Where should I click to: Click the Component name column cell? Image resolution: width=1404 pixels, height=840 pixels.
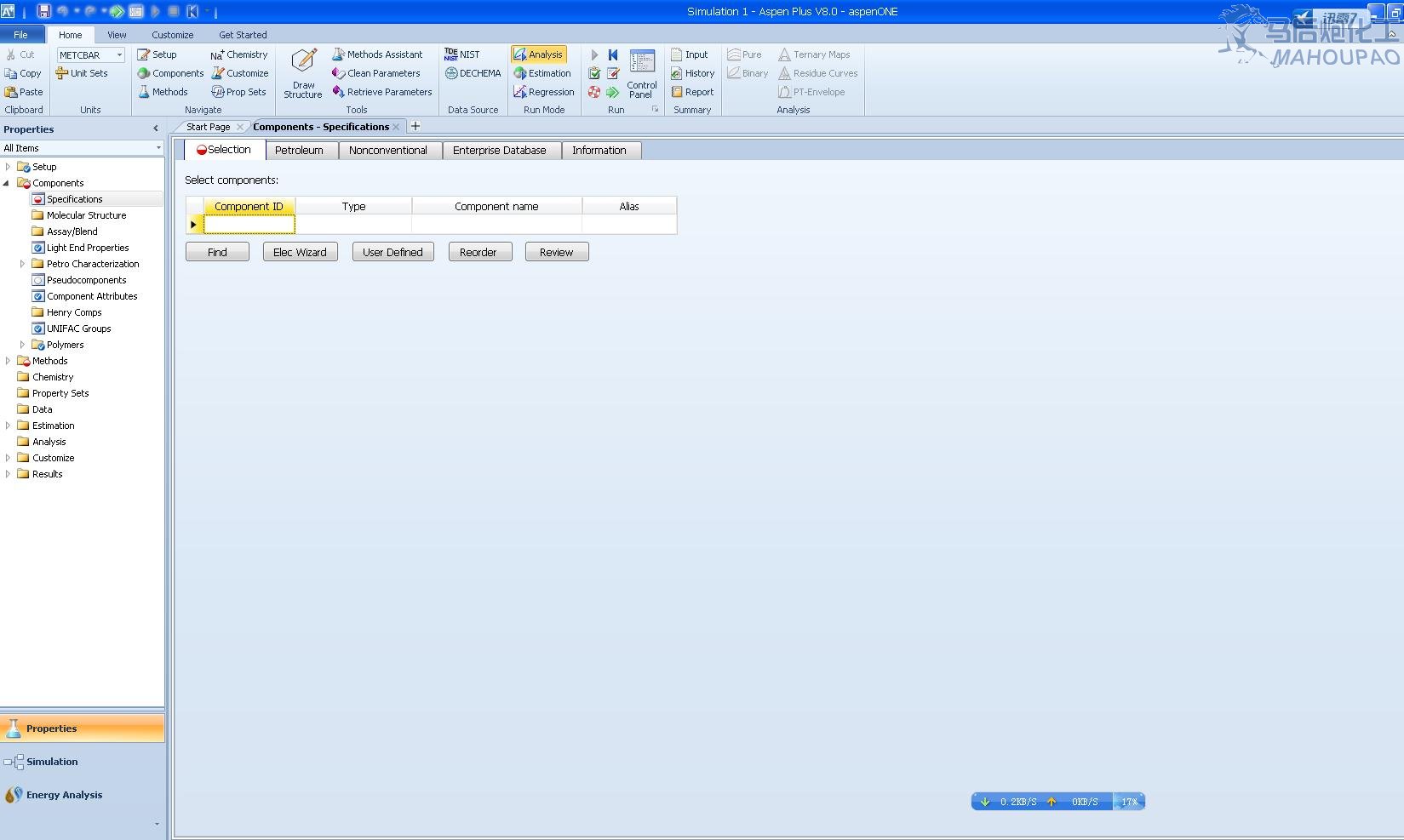click(496, 224)
